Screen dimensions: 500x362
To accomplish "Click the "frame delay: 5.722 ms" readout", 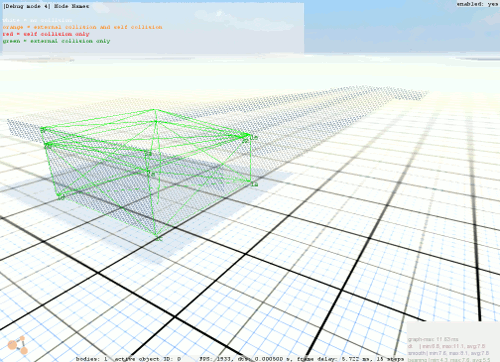I will 333,359.
